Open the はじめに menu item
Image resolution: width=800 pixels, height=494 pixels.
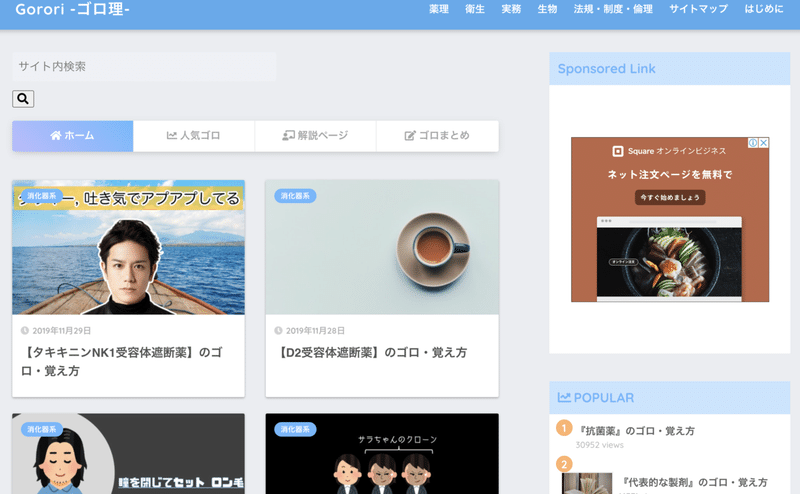764,9
